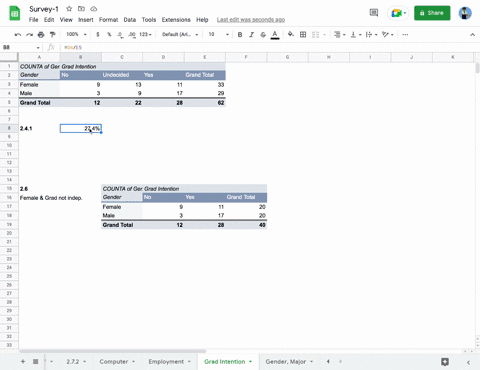Viewport: 480px width, 370px height.
Task: Open the text wrapping dropdown
Action: (x=371, y=34)
